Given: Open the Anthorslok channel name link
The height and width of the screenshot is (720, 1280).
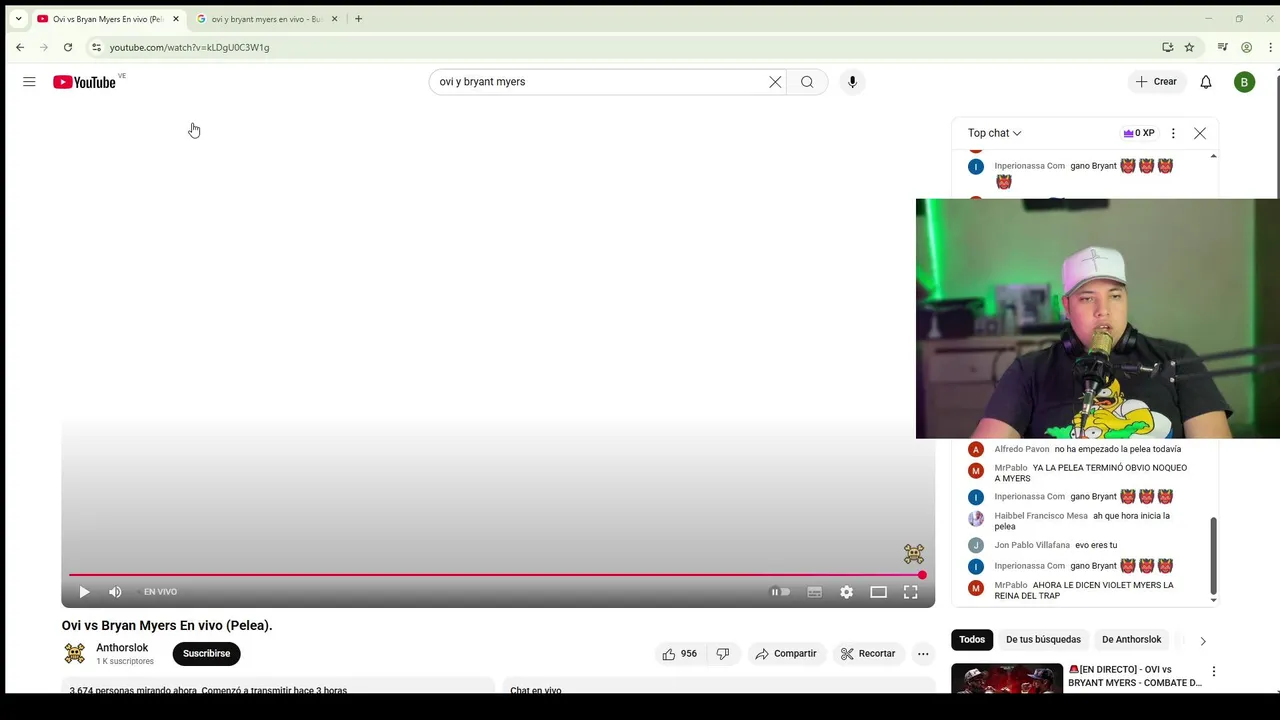Looking at the screenshot, I should coord(122,648).
